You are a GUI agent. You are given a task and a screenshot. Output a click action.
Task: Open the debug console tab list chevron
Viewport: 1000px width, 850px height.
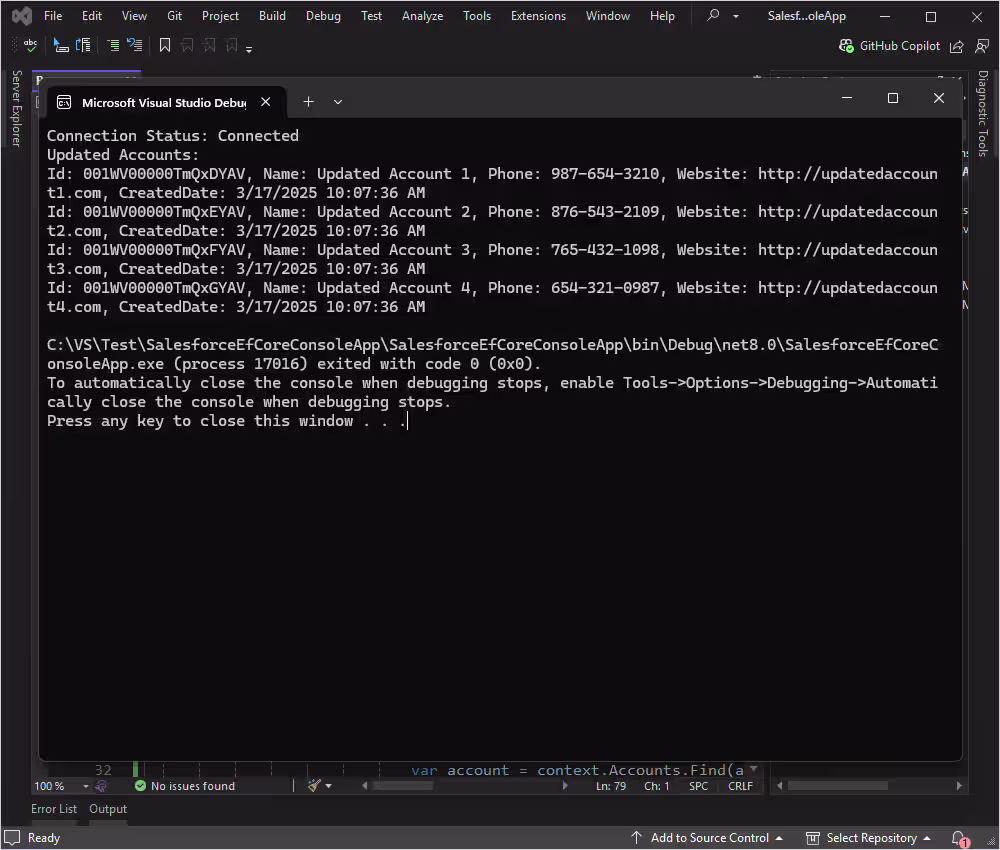(x=337, y=101)
